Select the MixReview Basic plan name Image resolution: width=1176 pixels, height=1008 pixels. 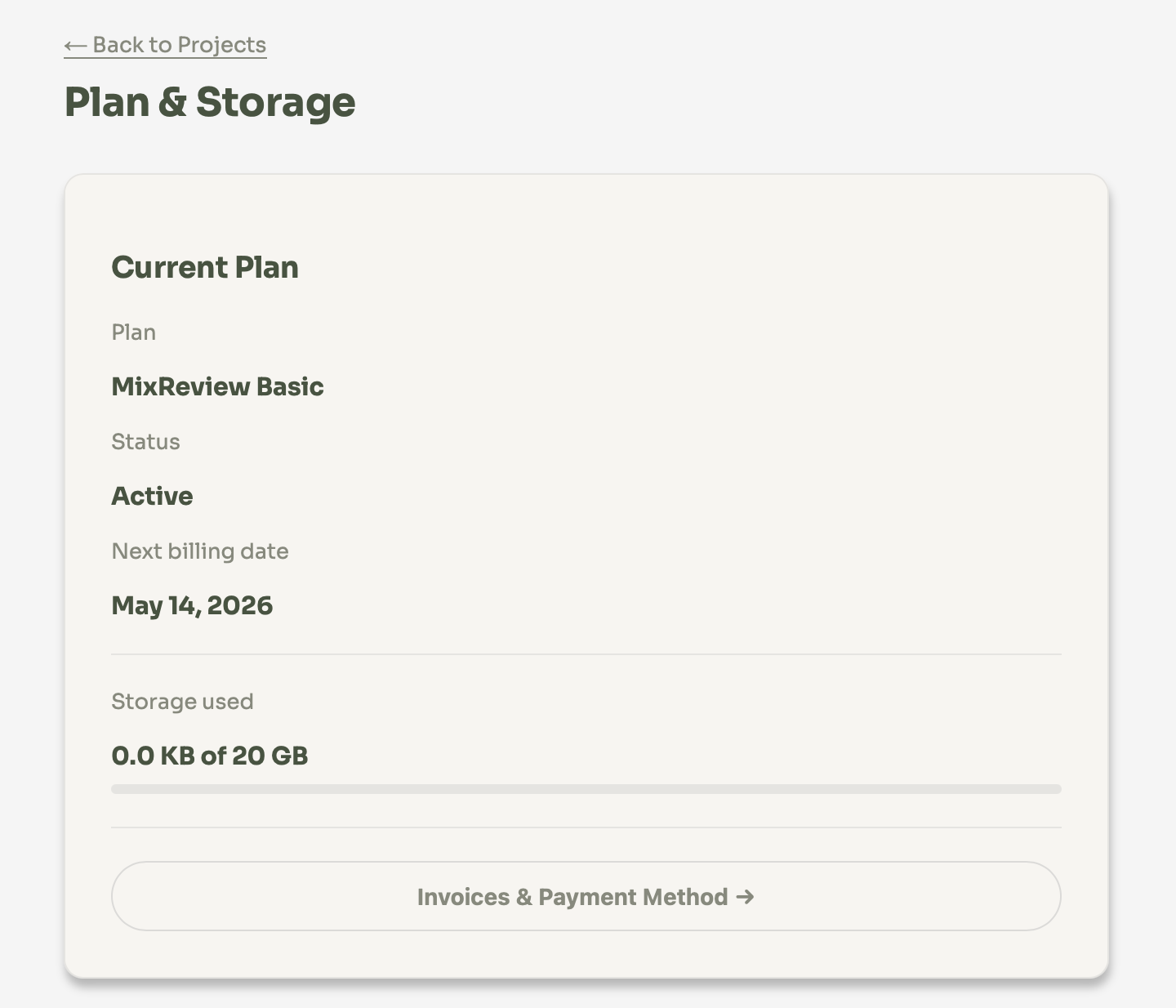(x=217, y=386)
